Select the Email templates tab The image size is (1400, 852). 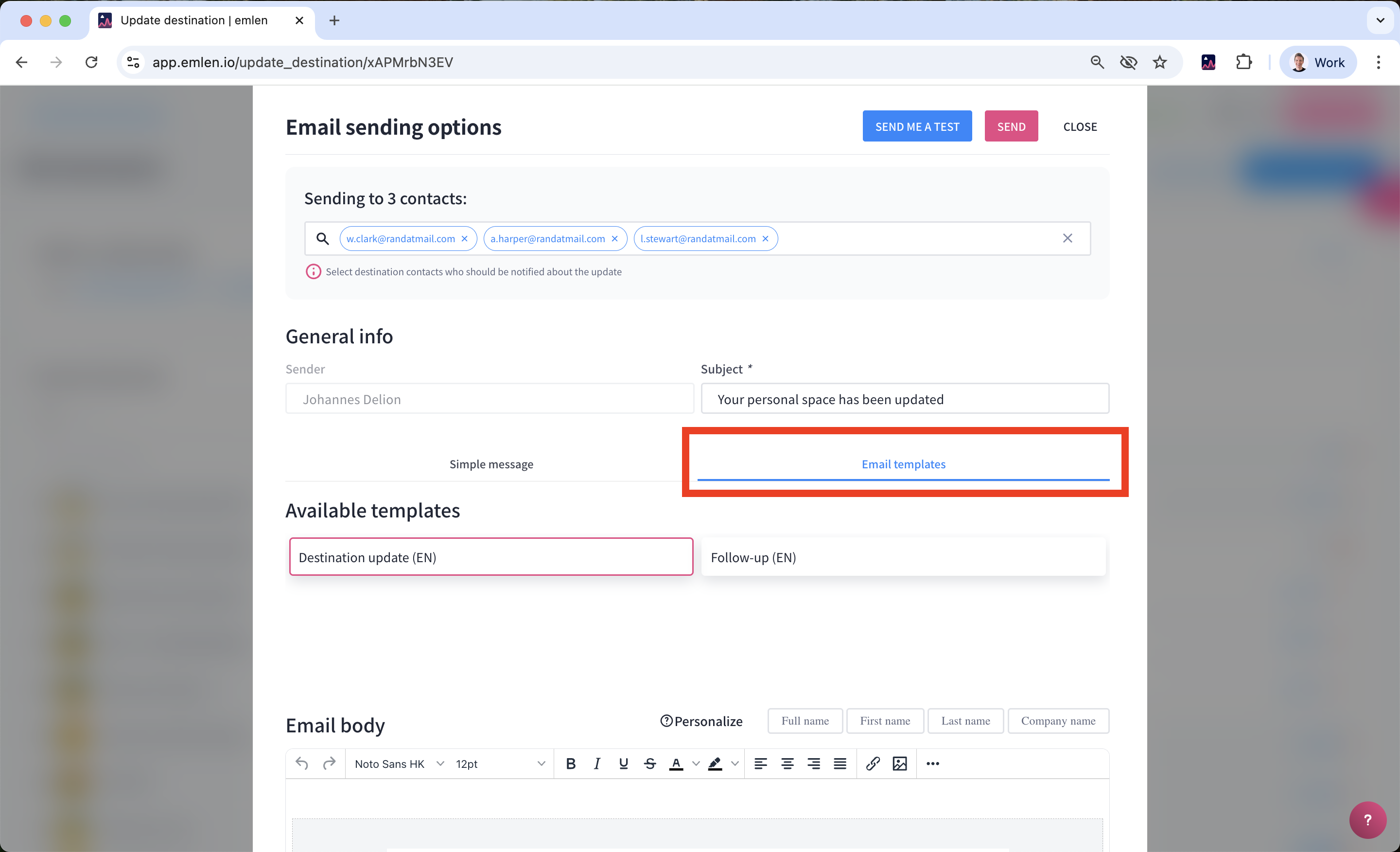click(x=903, y=464)
